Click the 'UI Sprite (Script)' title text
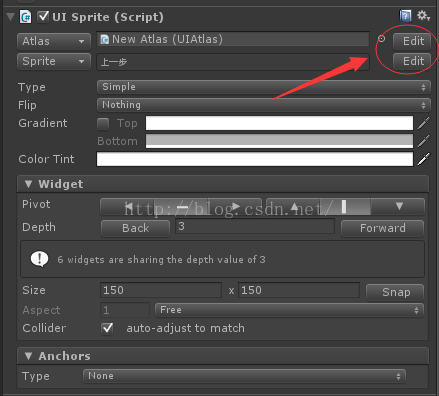 108,17
